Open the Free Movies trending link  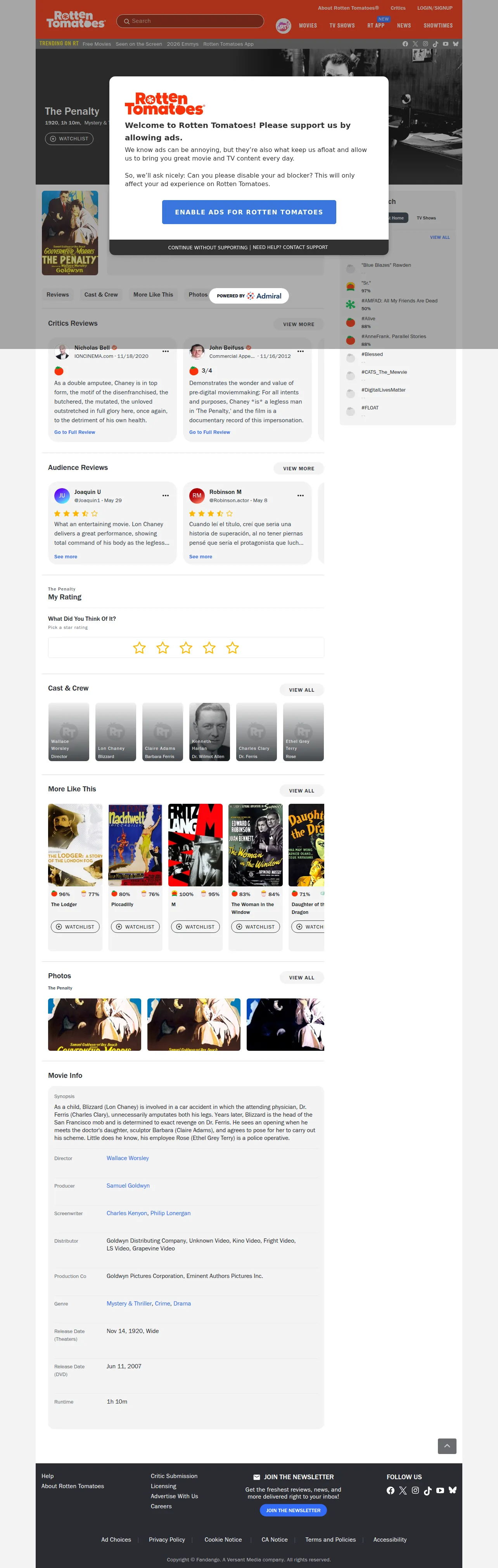(x=97, y=44)
